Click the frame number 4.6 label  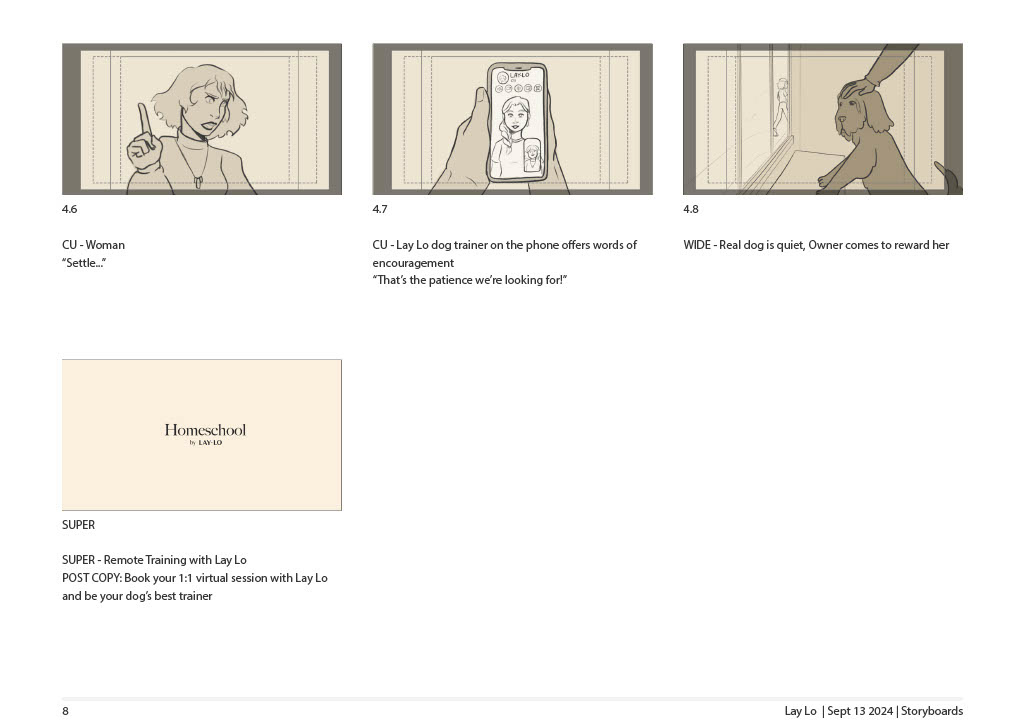click(x=69, y=209)
